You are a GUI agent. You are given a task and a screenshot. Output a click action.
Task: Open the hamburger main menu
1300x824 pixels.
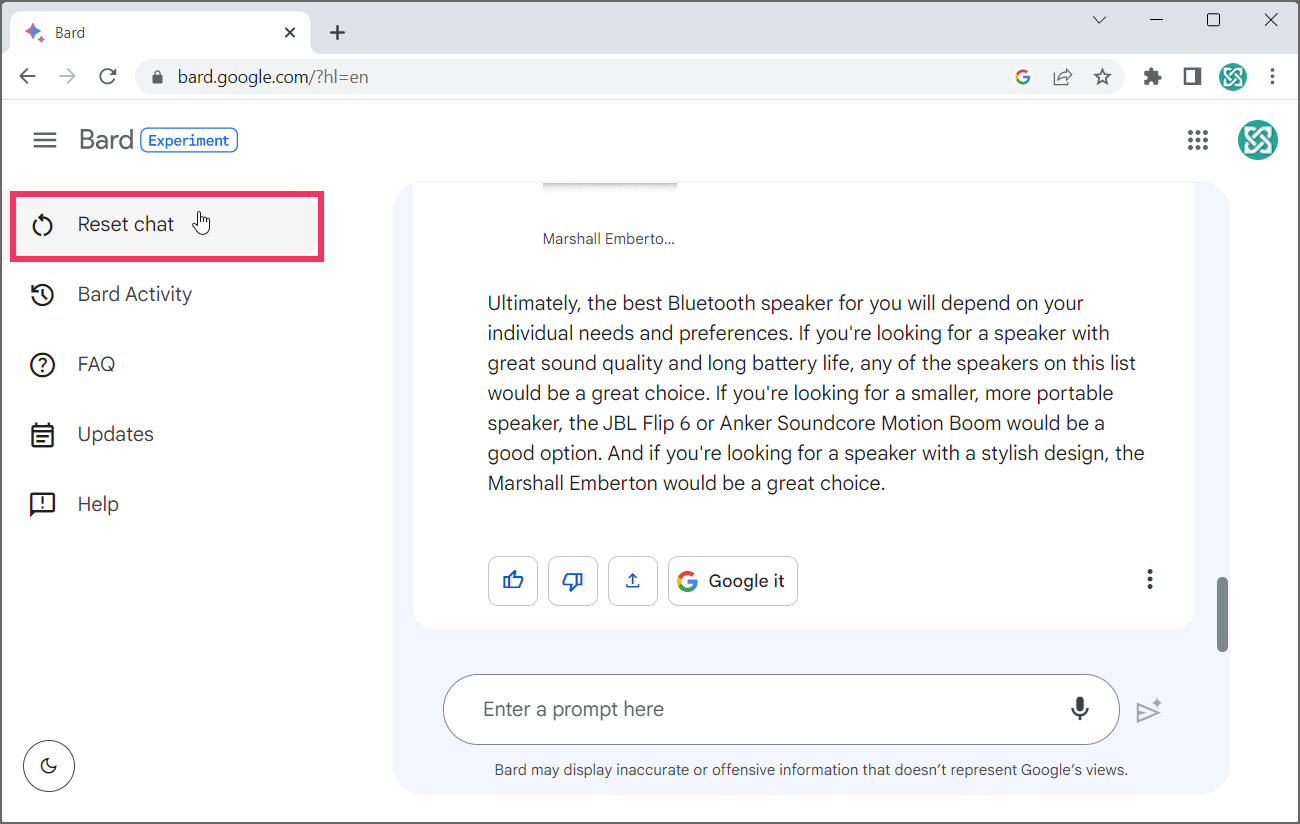45,140
